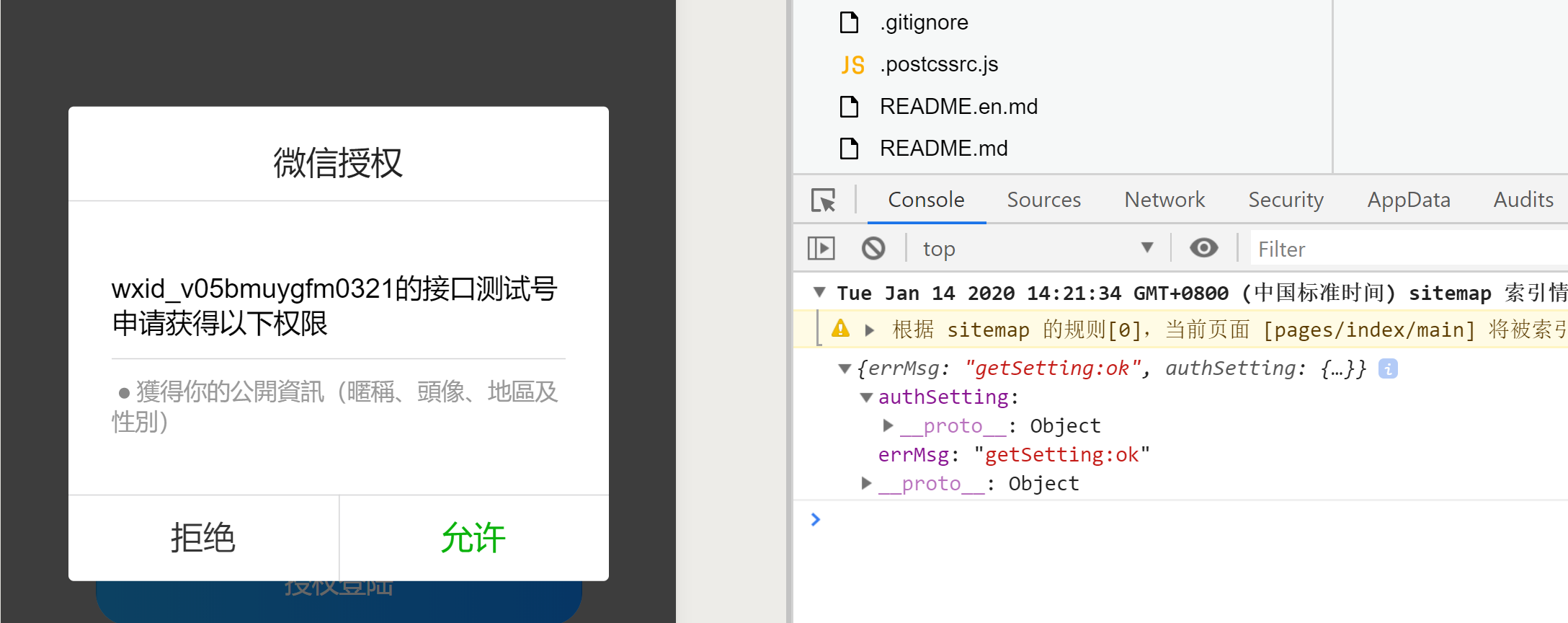The width and height of the screenshot is (1568, 623).
Task: Click the wxid_v05bmuygfm0321 permission request text
Action: pos(334,306)
